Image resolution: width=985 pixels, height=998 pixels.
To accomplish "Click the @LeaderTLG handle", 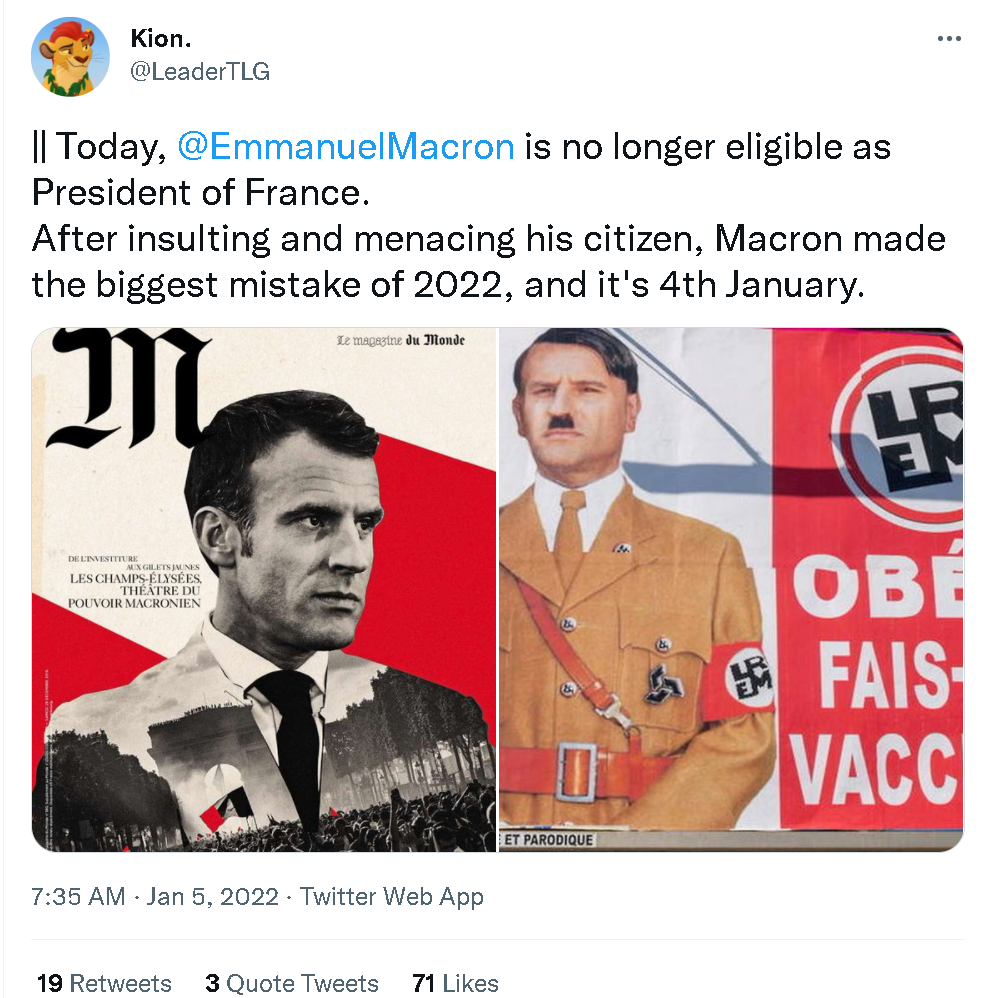I will [x=200, y=72].
